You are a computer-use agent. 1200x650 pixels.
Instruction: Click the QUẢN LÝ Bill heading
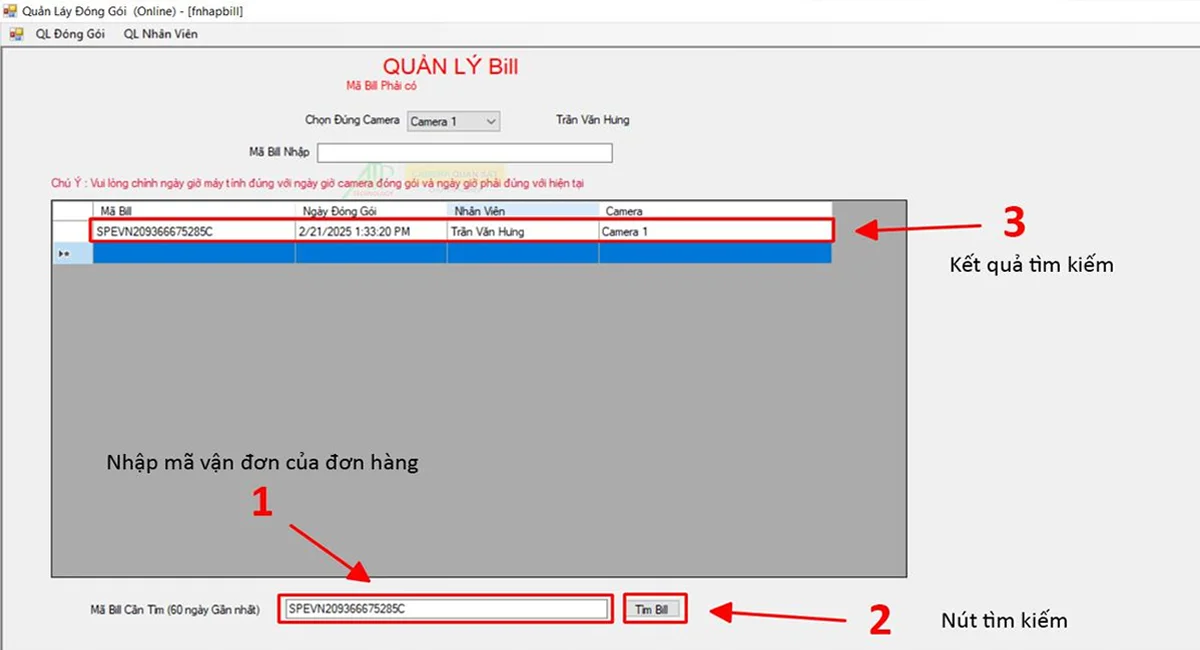coord(450,68)
